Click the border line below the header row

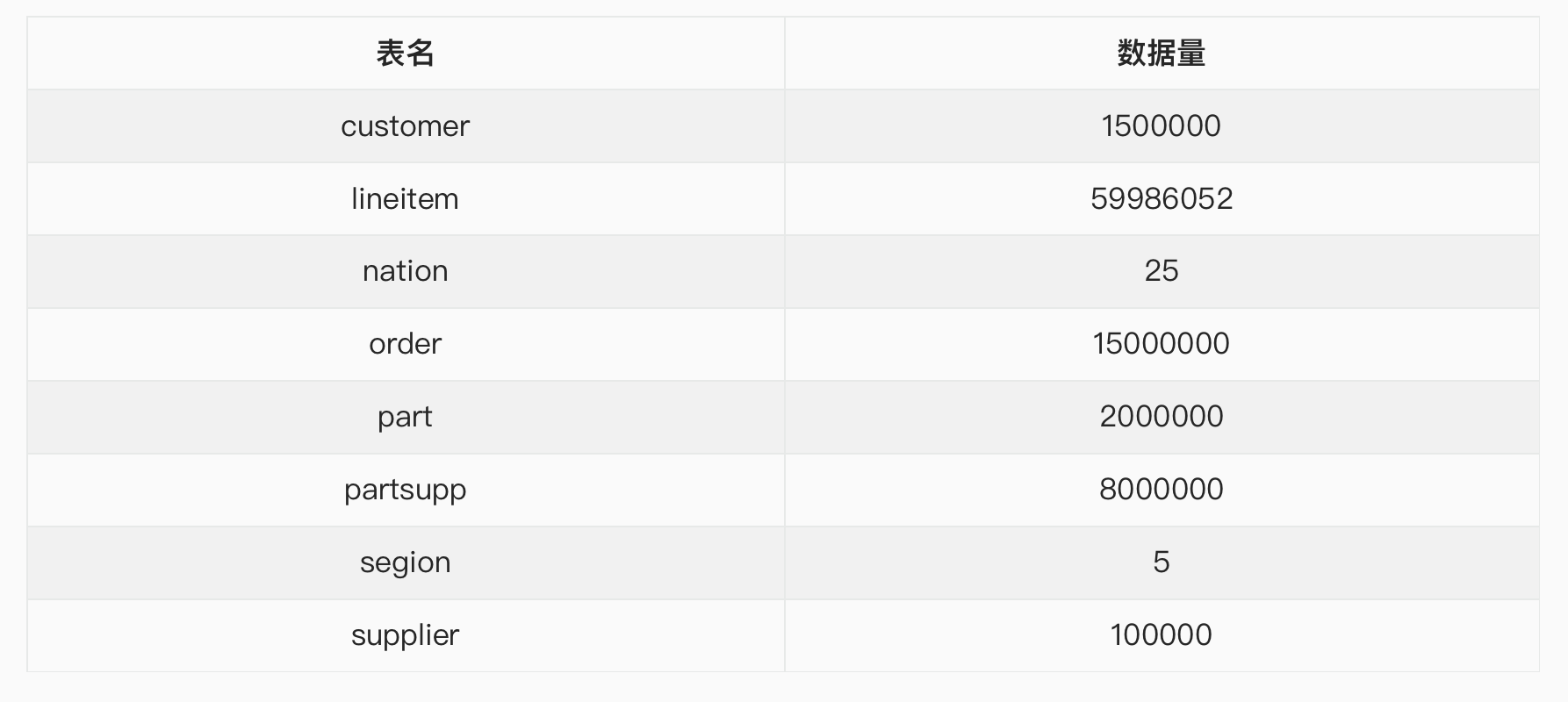(783, 90)
